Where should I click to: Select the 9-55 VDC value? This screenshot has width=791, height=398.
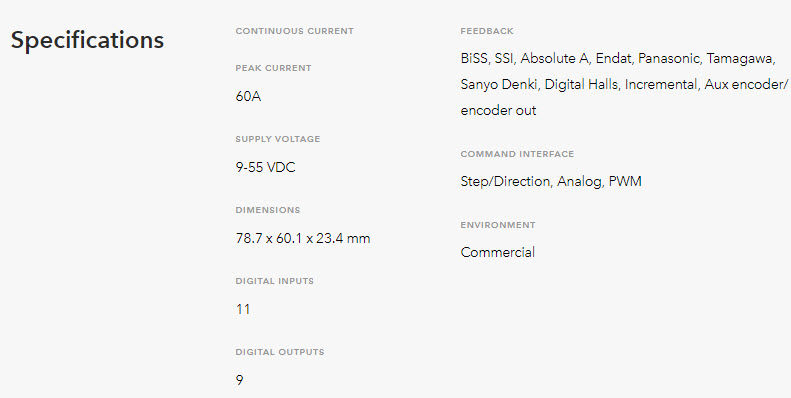(265, 167)
